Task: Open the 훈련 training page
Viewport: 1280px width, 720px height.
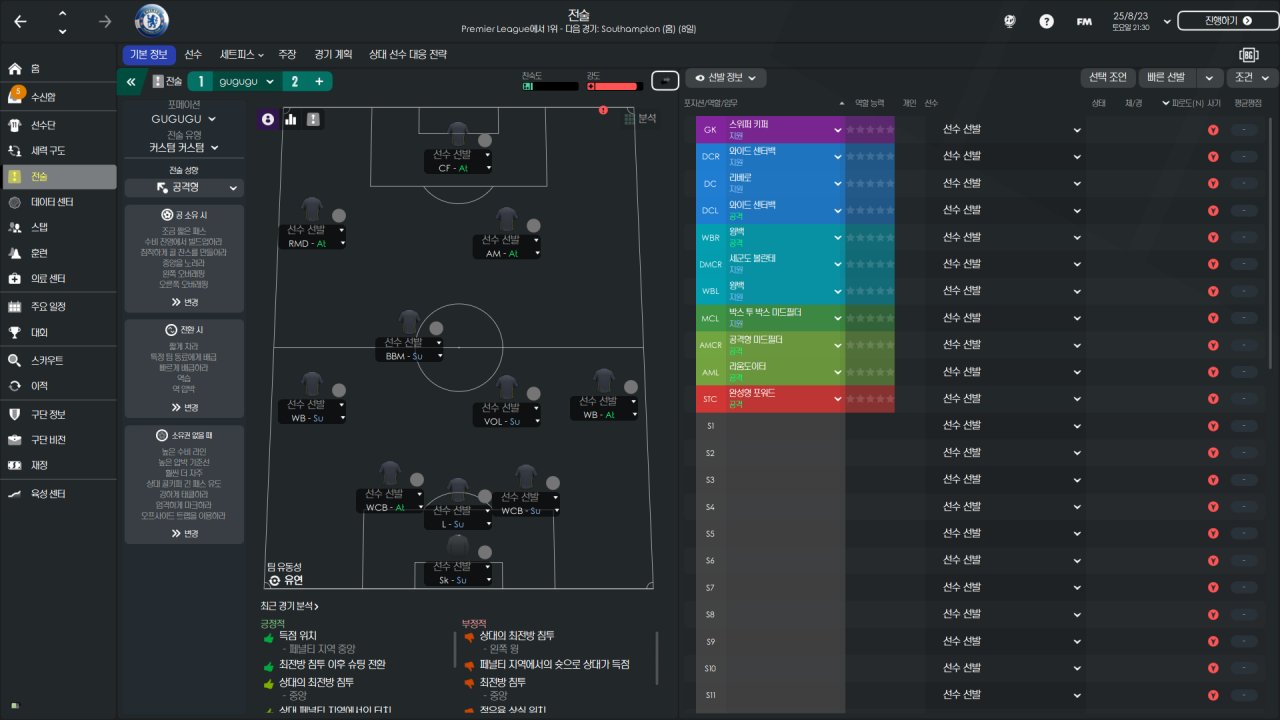Action: tap(58, 253)
